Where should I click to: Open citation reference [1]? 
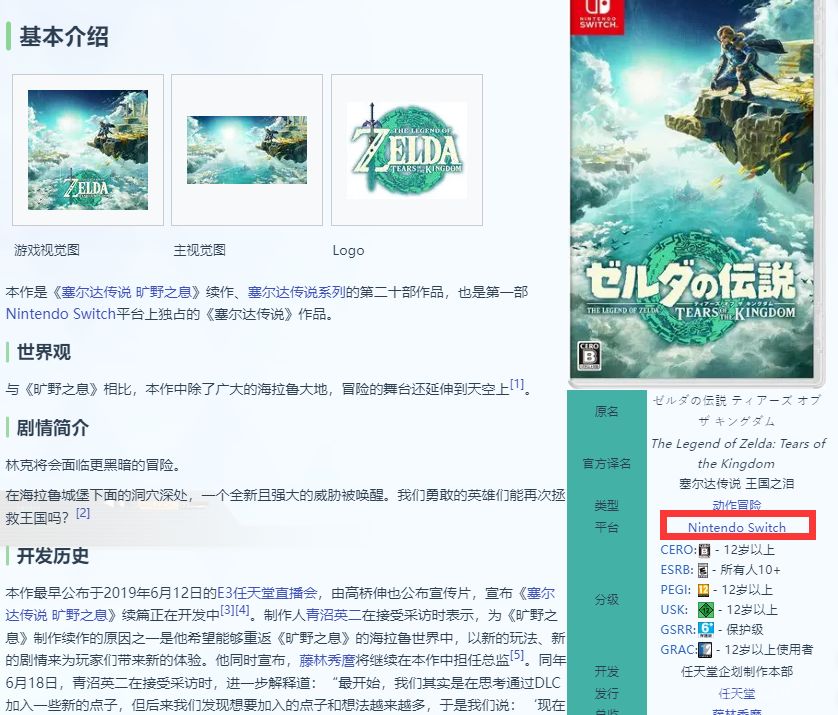pyautogui.click(x=516, y=384)
